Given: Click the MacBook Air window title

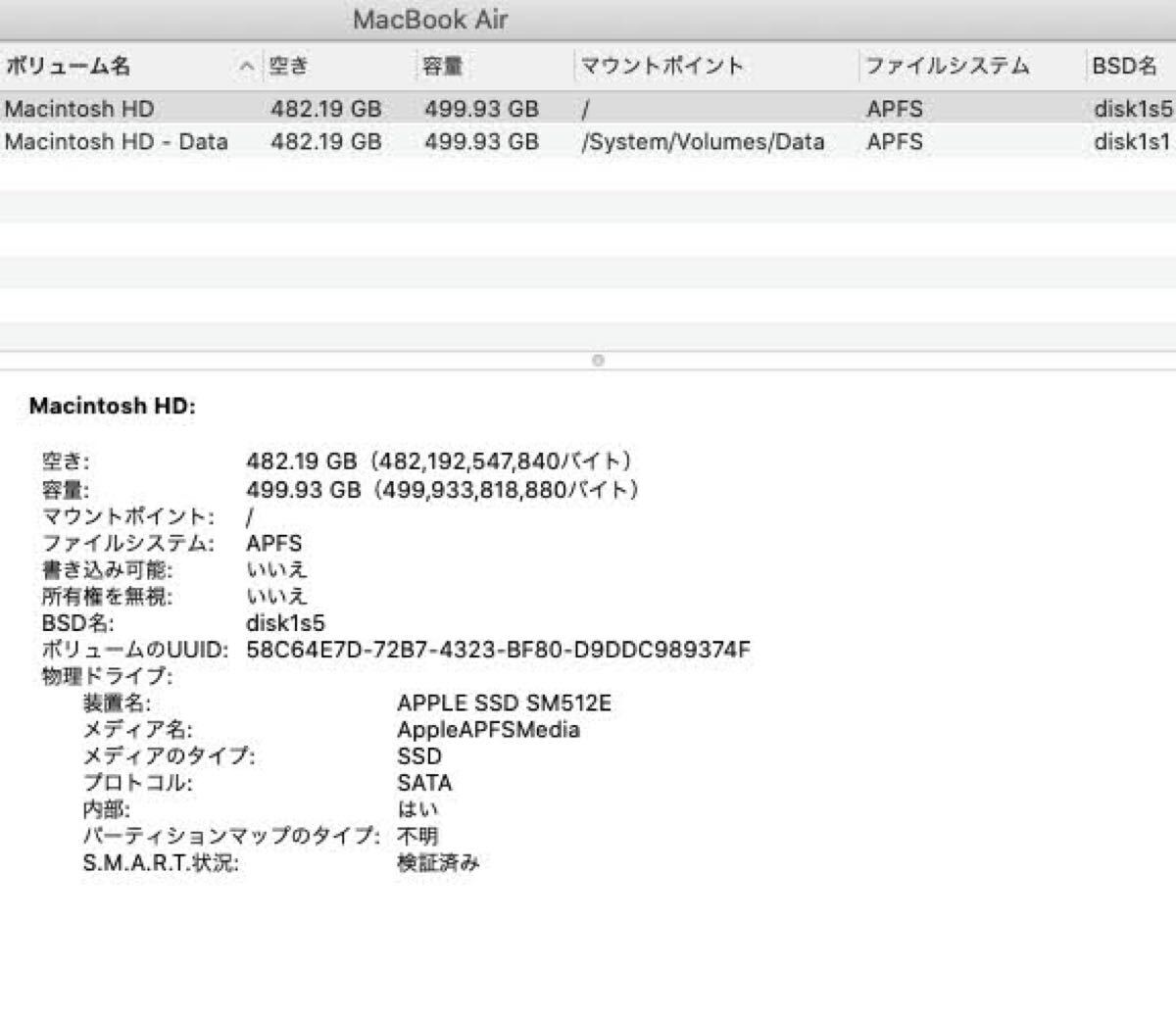Looking at the screenshot, I should click(x=430, y=20).
